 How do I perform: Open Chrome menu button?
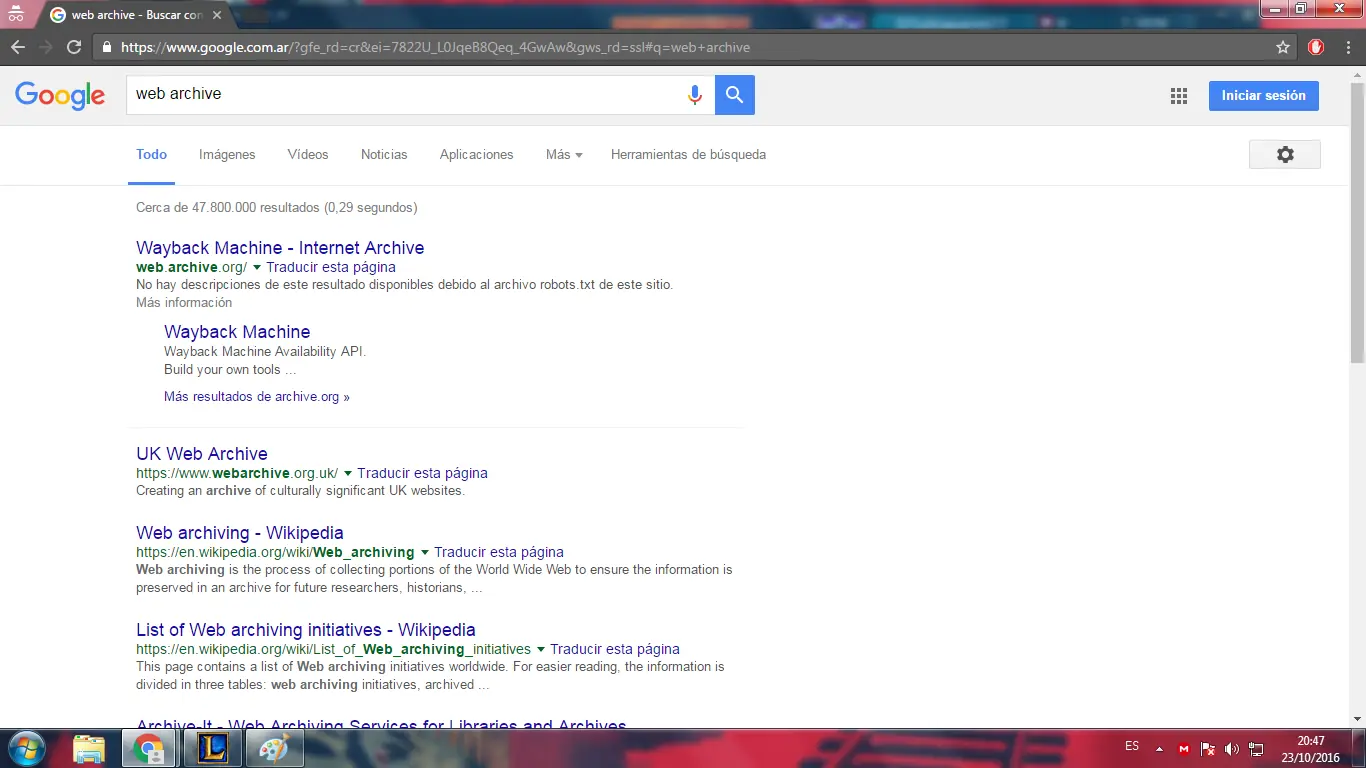point(1348,47)
